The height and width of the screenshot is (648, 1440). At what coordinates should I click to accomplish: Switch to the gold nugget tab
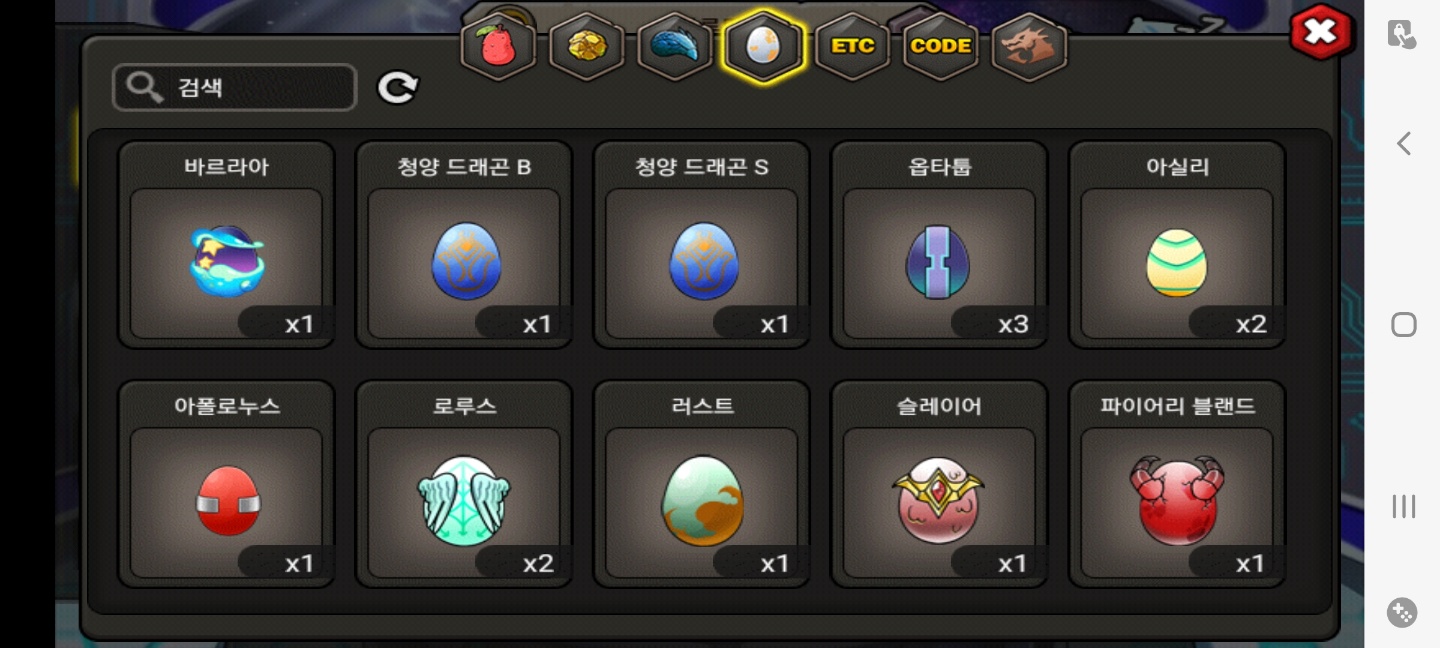(x=586, y=46)
